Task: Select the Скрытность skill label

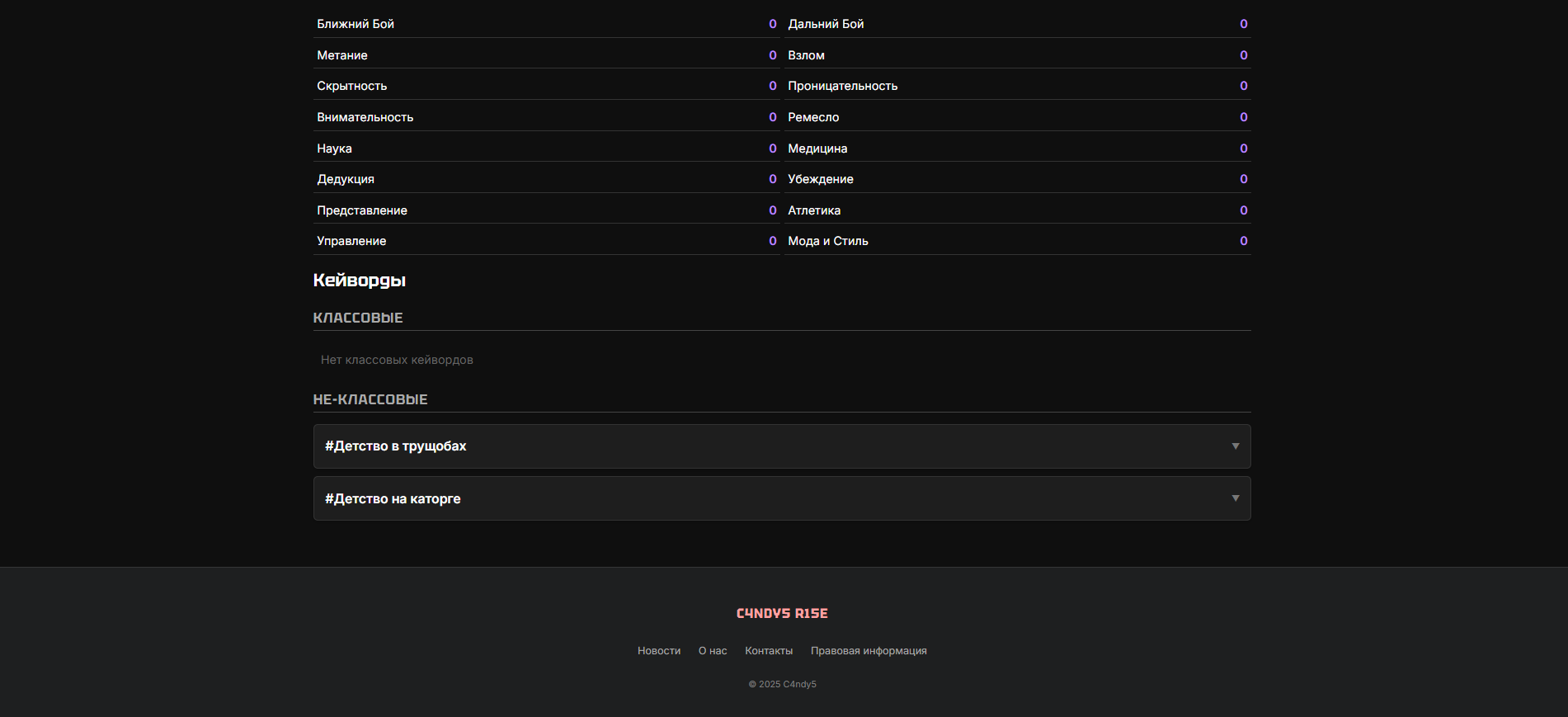Action: (x=352, y=86)
